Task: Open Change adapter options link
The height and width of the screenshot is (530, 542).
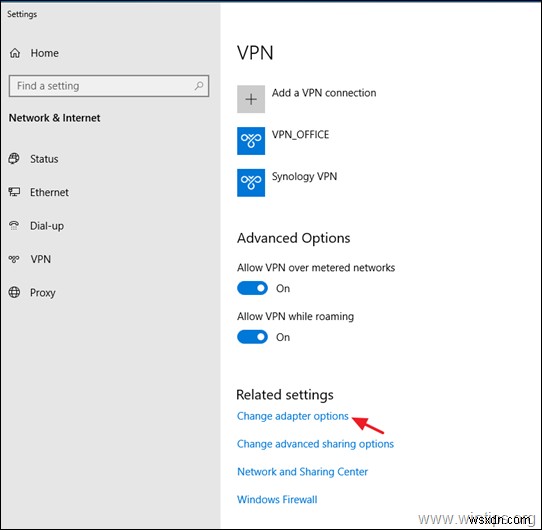Action: tap(292, 416)
